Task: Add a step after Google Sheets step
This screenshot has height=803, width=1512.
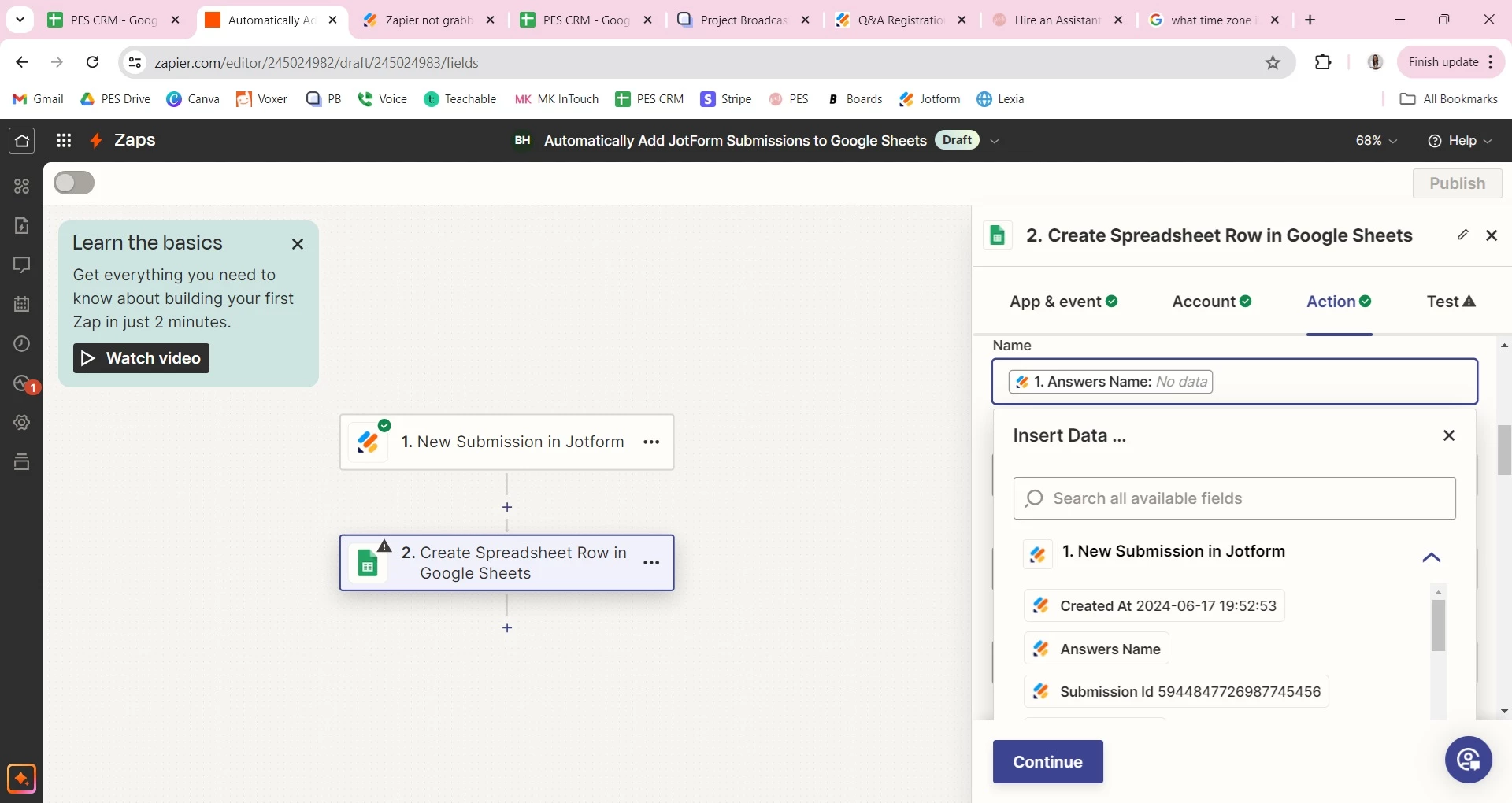Action: coord(507,628)
